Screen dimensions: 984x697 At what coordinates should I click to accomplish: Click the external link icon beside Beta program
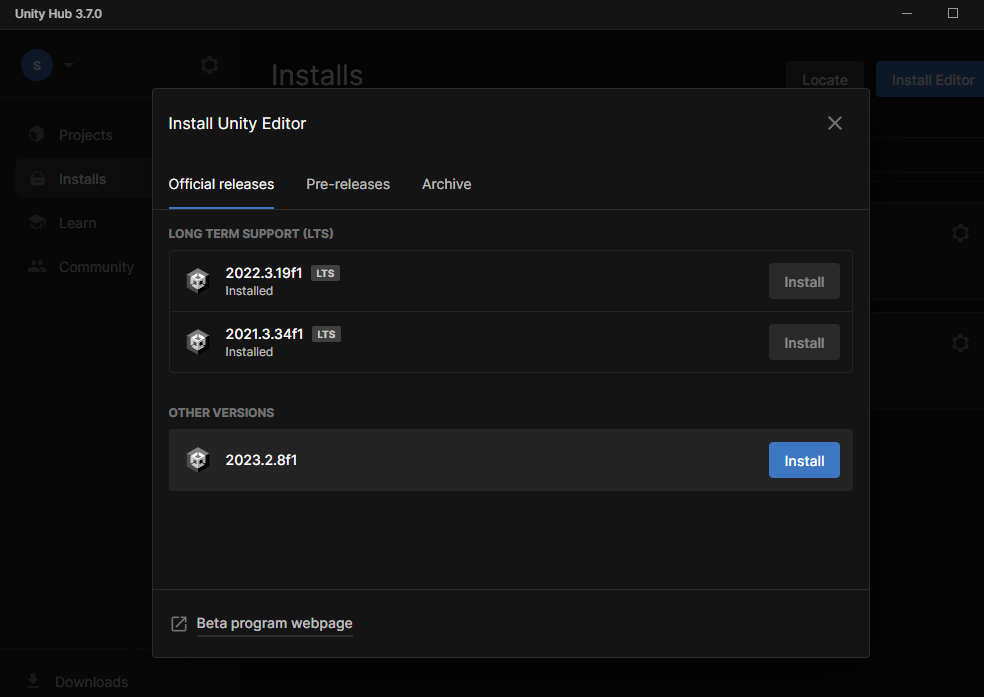(x=179, y=624)
